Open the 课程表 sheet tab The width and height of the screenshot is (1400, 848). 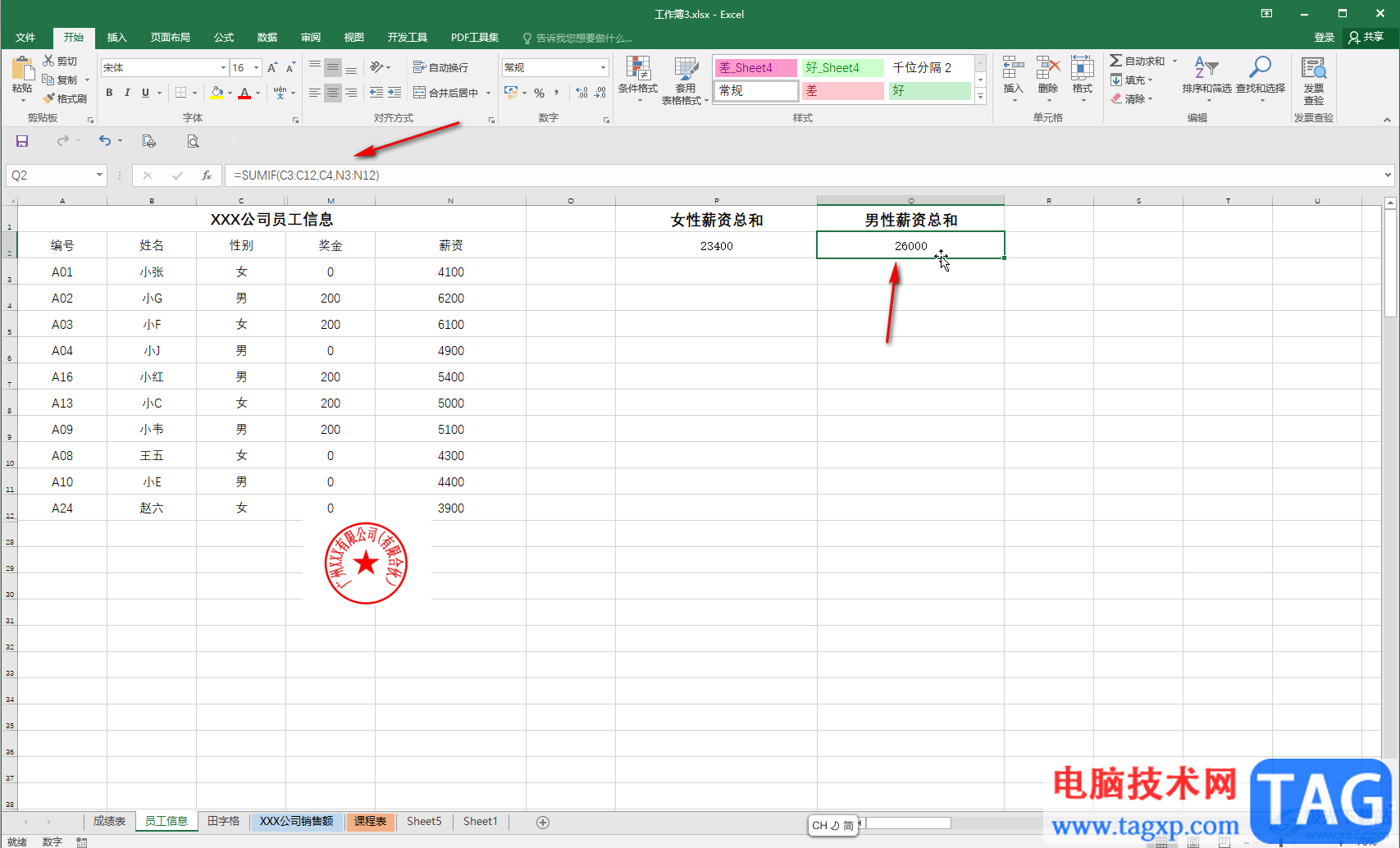coord(371,821)
